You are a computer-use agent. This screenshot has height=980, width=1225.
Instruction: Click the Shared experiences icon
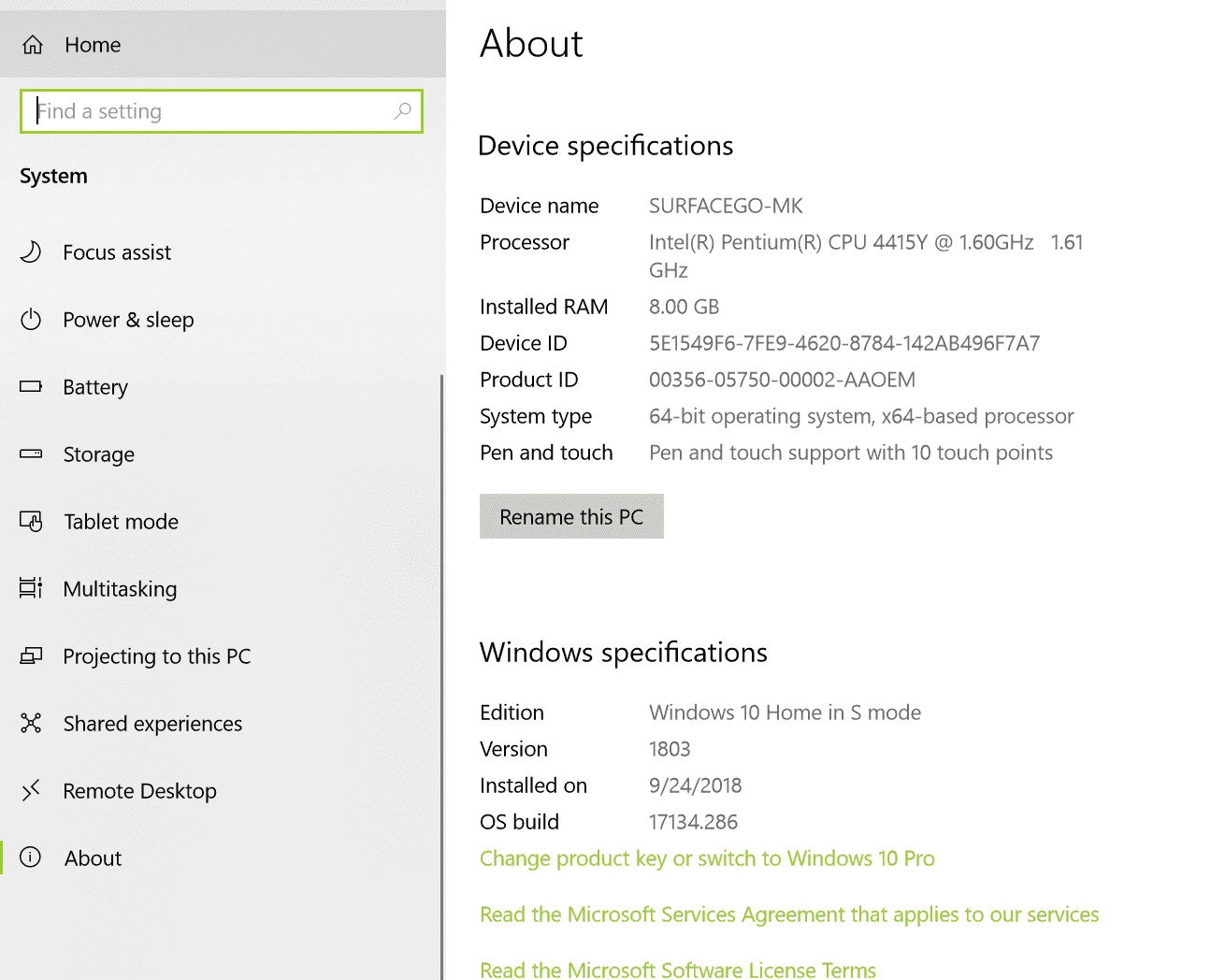click(x=31, y=723)
